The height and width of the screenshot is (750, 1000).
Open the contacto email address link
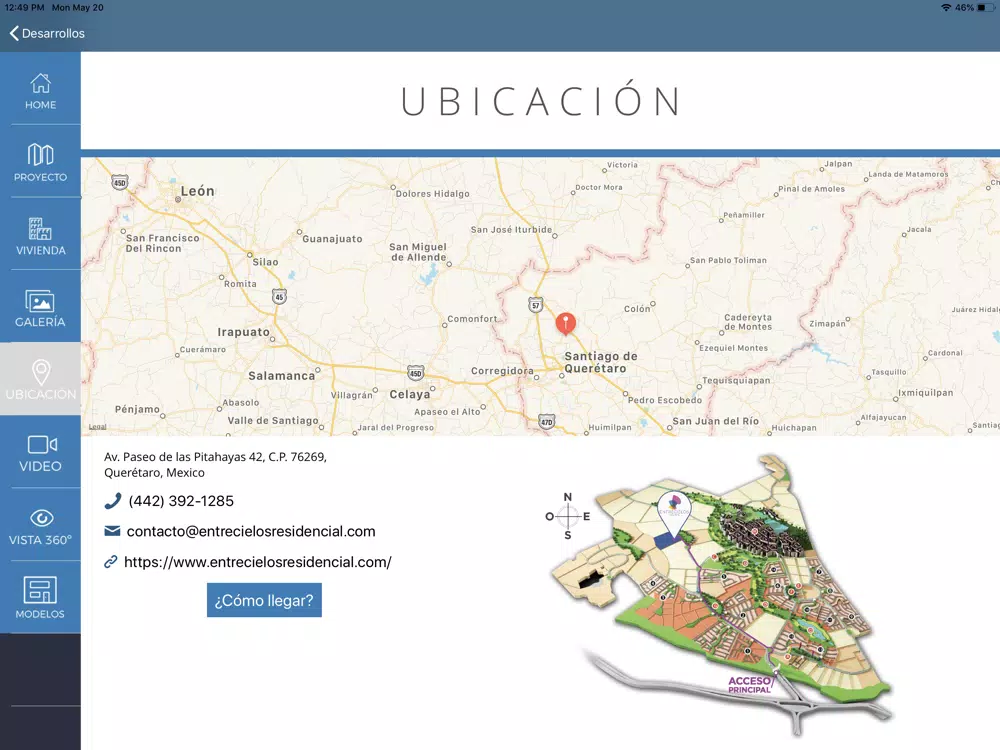tap(251, 531)
